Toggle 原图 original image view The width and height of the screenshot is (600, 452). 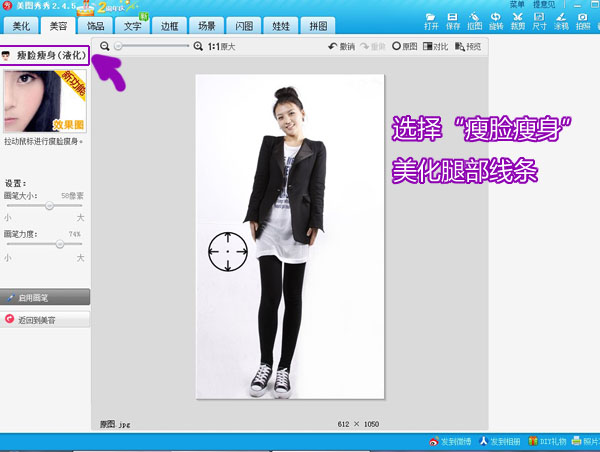pyautogui.click(x=405, y=46)
